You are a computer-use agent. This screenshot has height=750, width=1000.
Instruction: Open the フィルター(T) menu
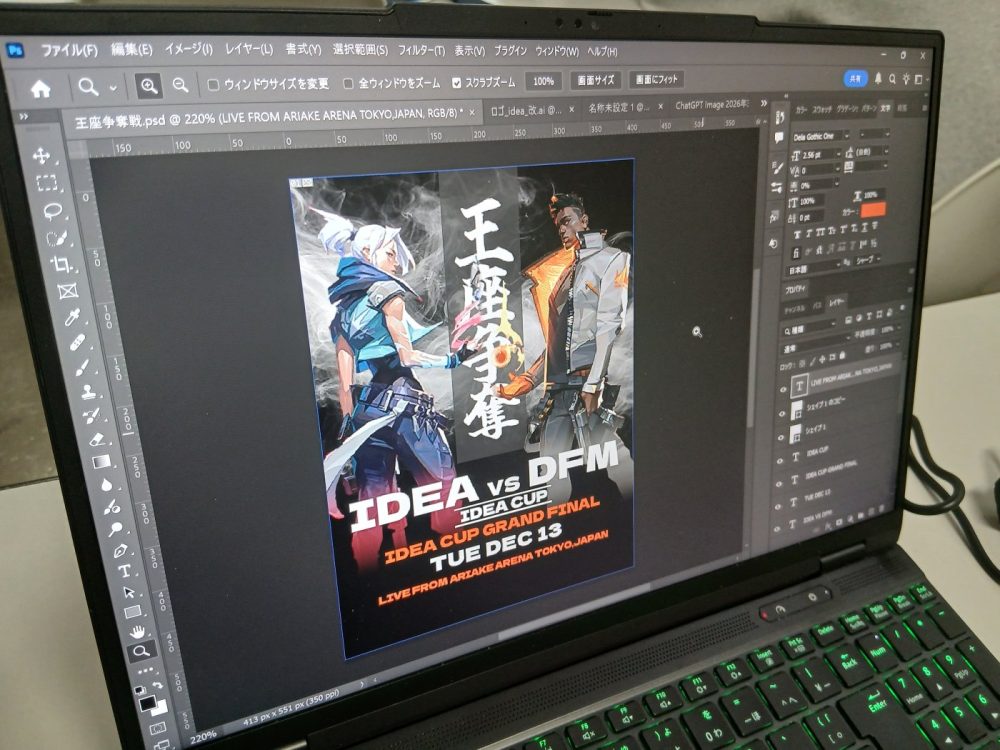click(x=421, y=50)
